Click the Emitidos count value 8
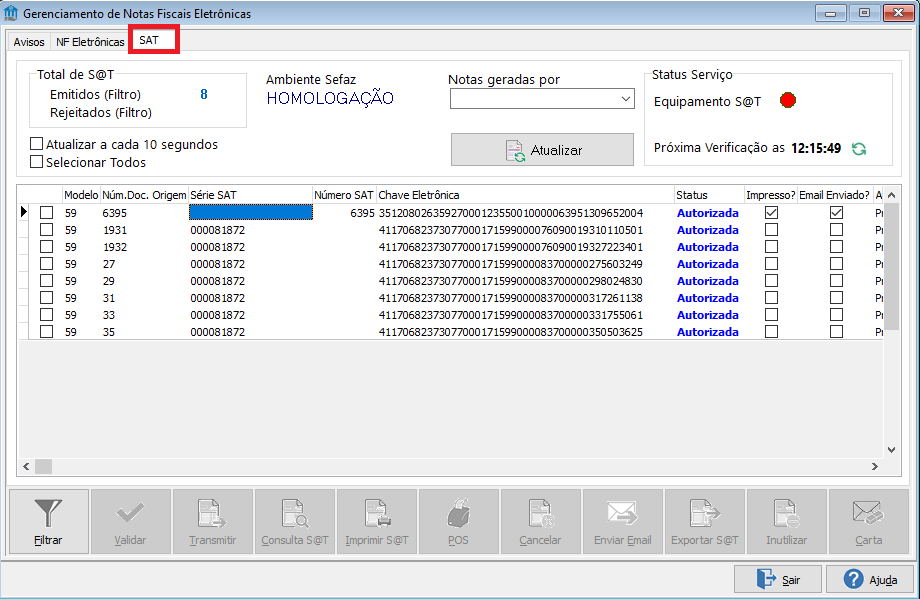This screenshot has height=599, width=920. (x=204, y=94)
